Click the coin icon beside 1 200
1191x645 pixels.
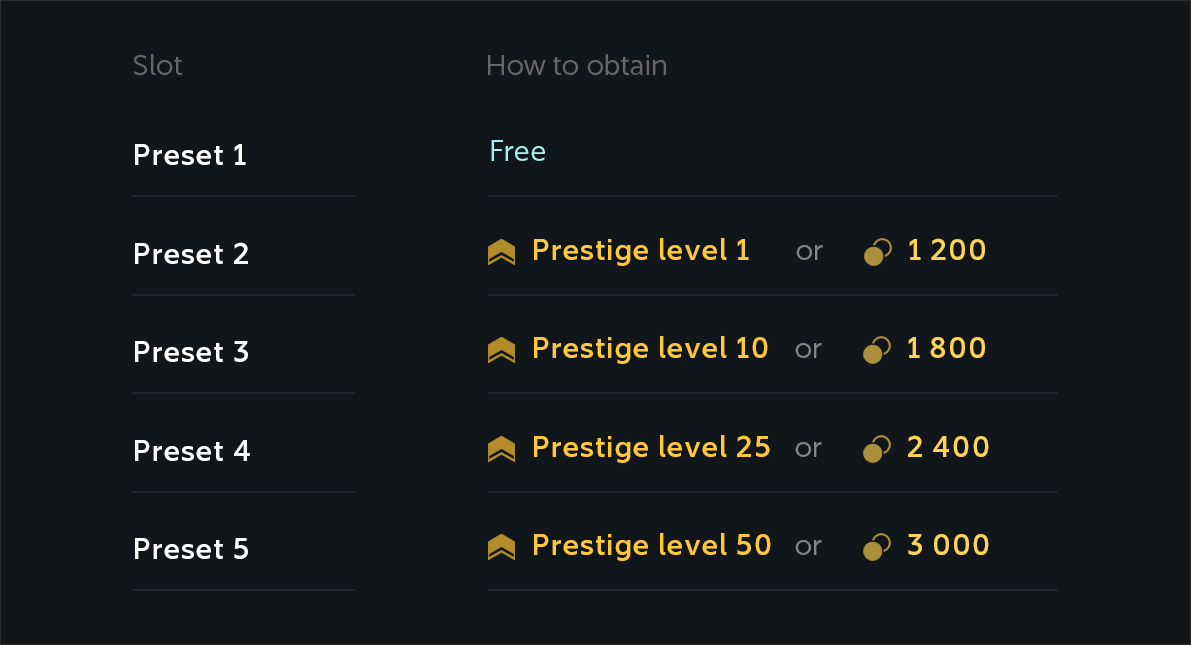[x=876, y=252]
